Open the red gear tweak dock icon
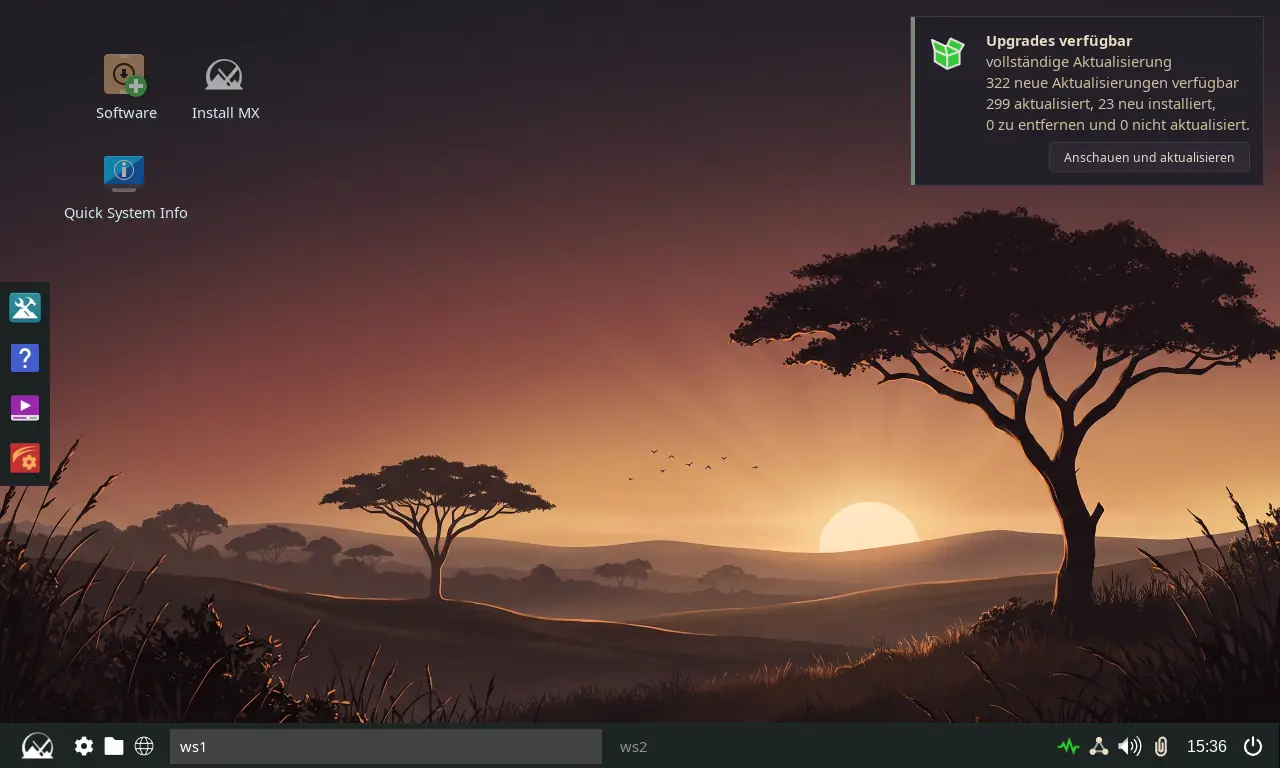Image resolution: width=1280 pixels, height=768 pixels. pyautogui.click(x=24, y=459)
